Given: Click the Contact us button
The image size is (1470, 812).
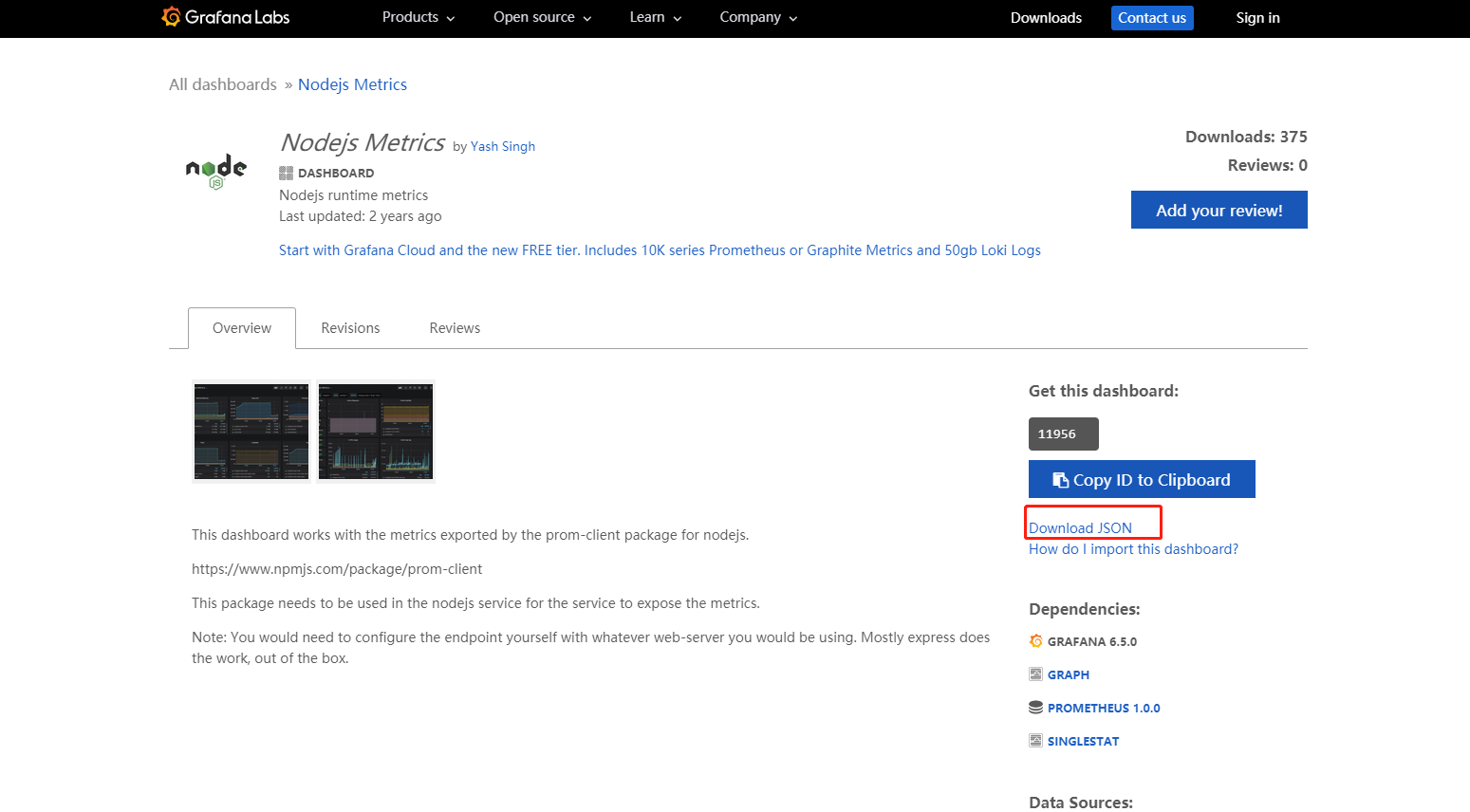Looking at the screenshot, I should coord(1152,18).
